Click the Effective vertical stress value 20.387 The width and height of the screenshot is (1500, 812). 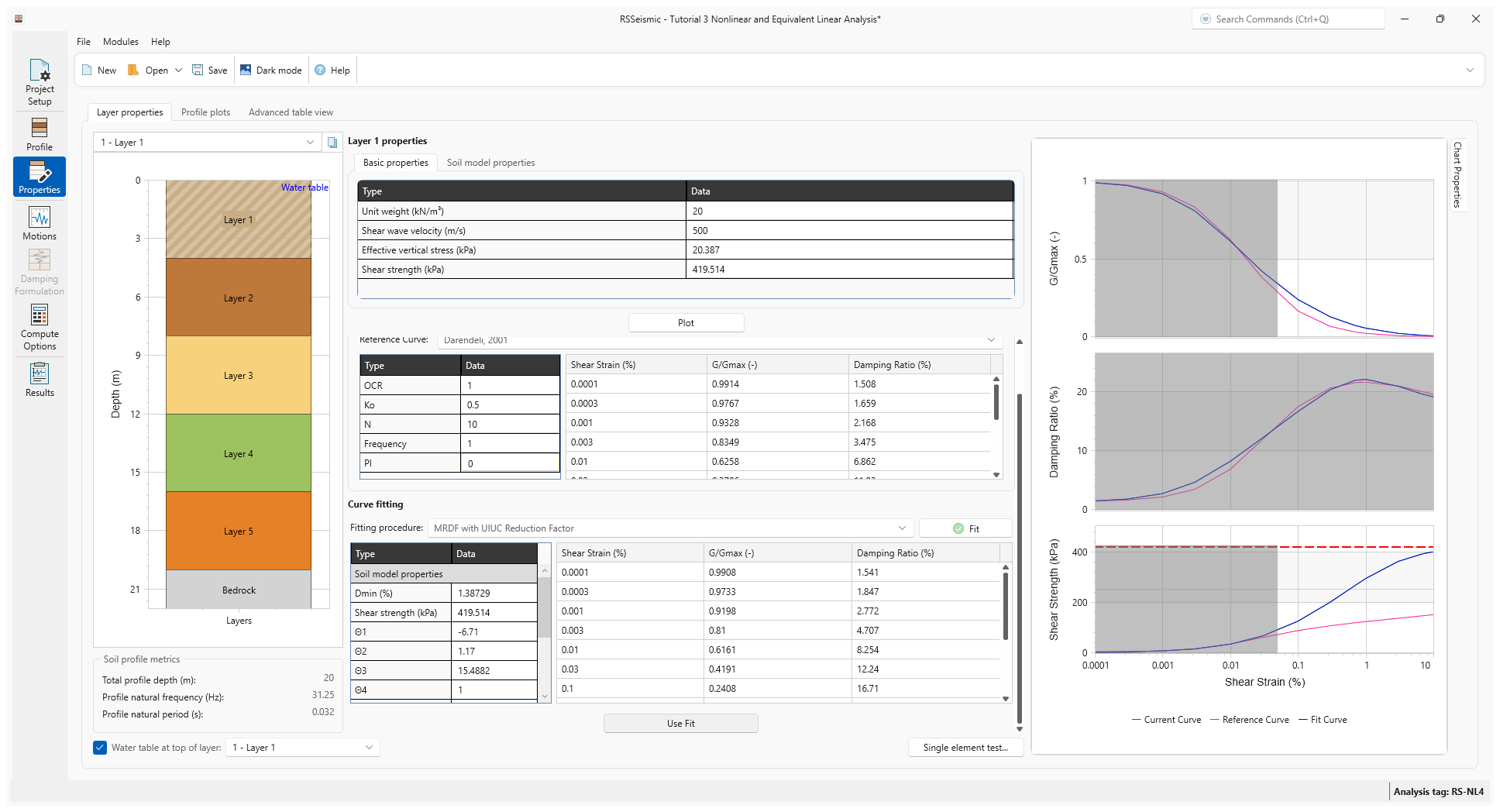click(850, 250)
